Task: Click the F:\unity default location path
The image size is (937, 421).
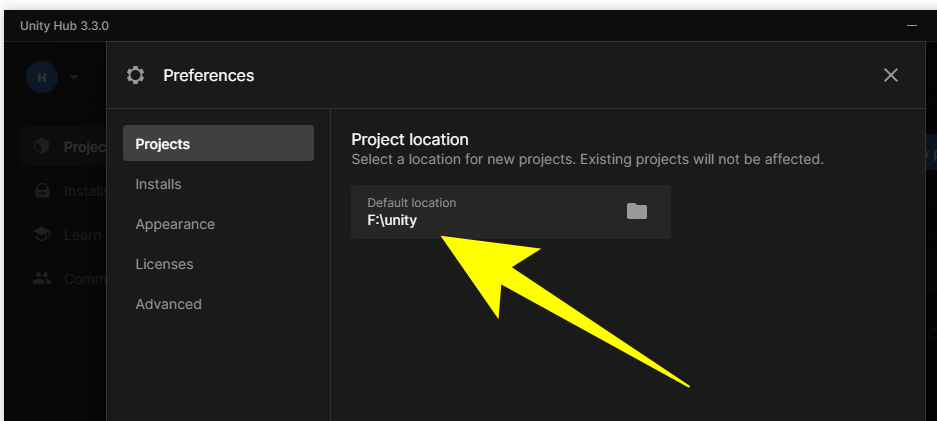Action: (392, 220)
